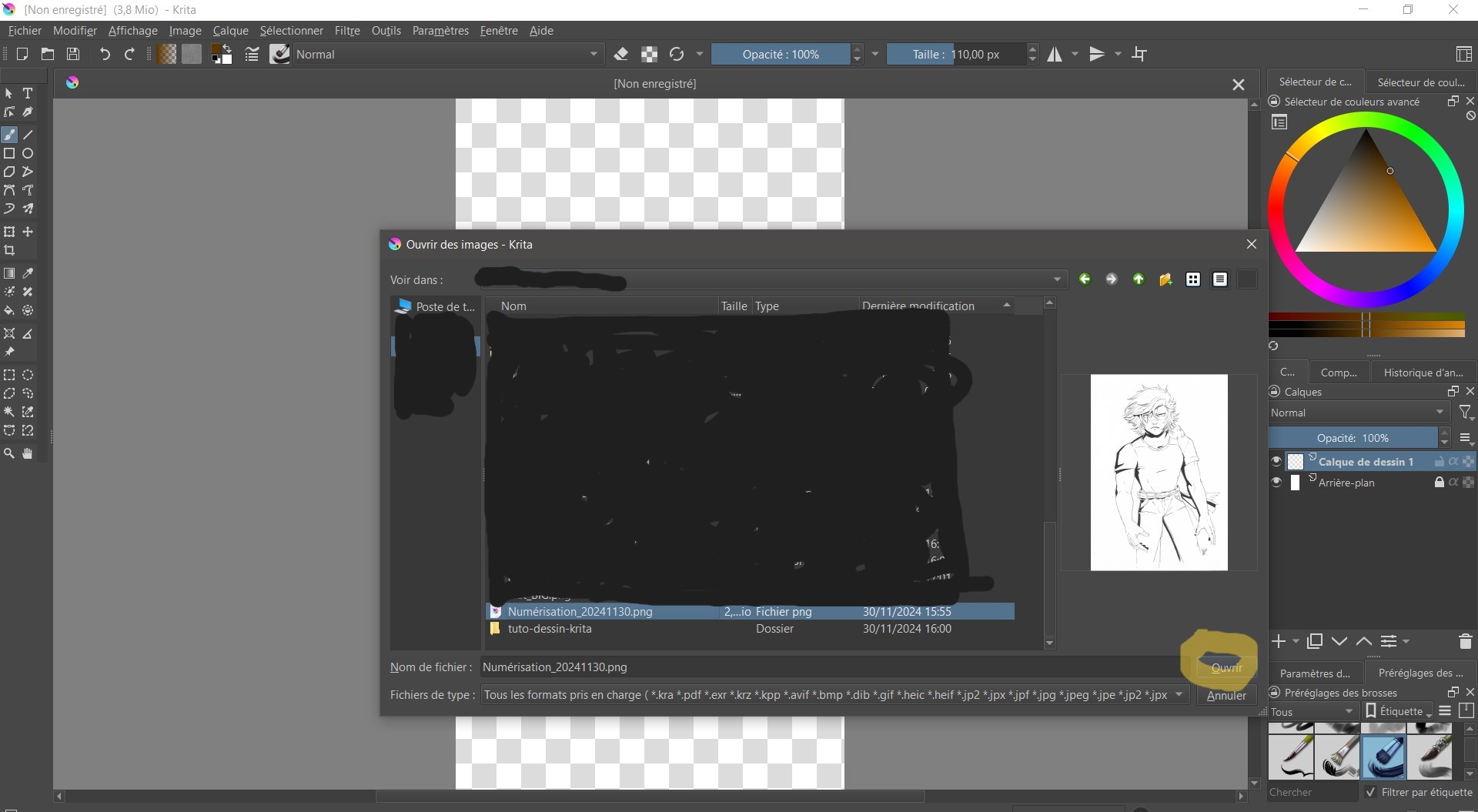Select the Pan hand tool
Viewport: 1478px width, 812px height.
28,453
